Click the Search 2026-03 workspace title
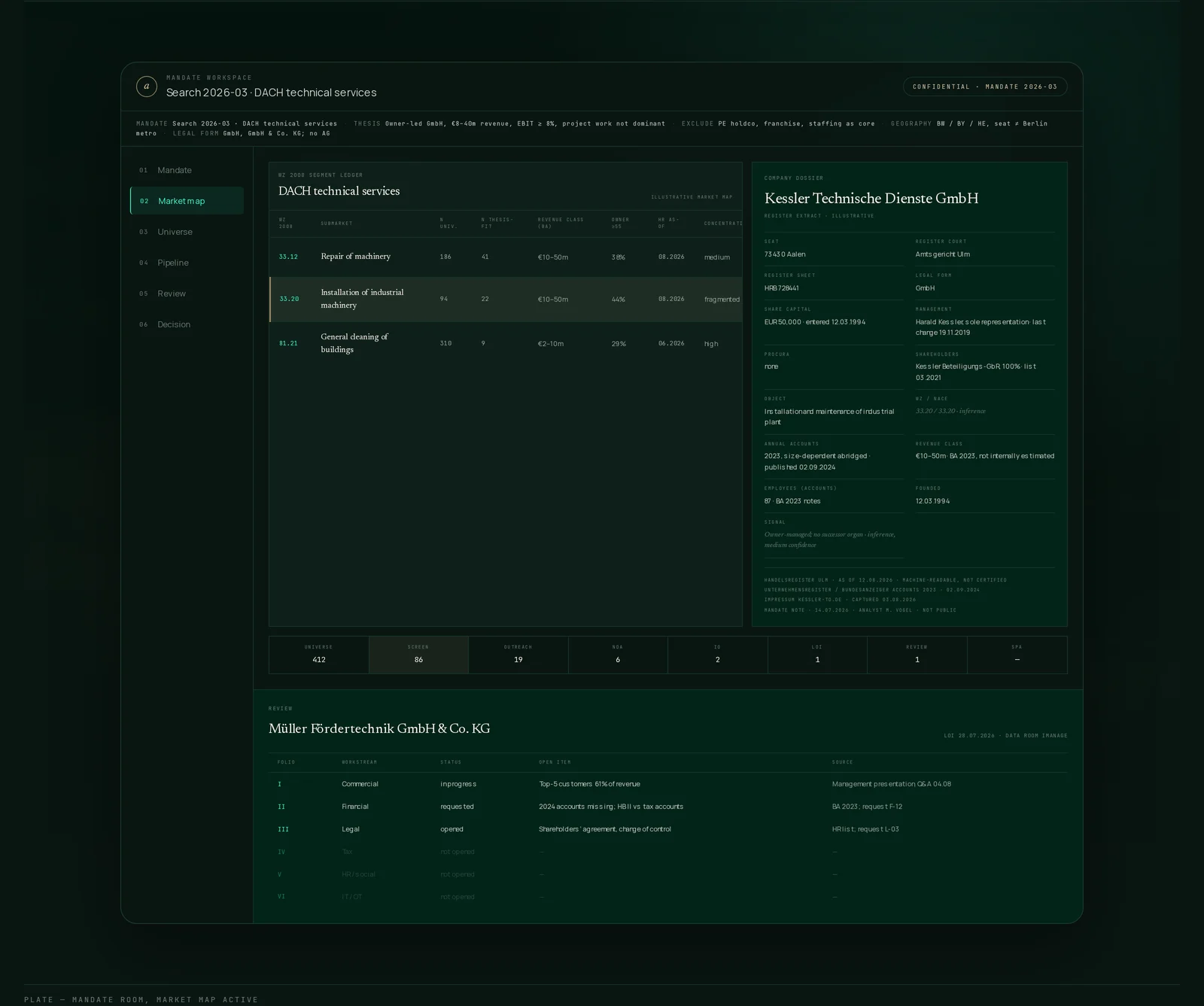The image size is (1204, 1006). coord(272,93)
